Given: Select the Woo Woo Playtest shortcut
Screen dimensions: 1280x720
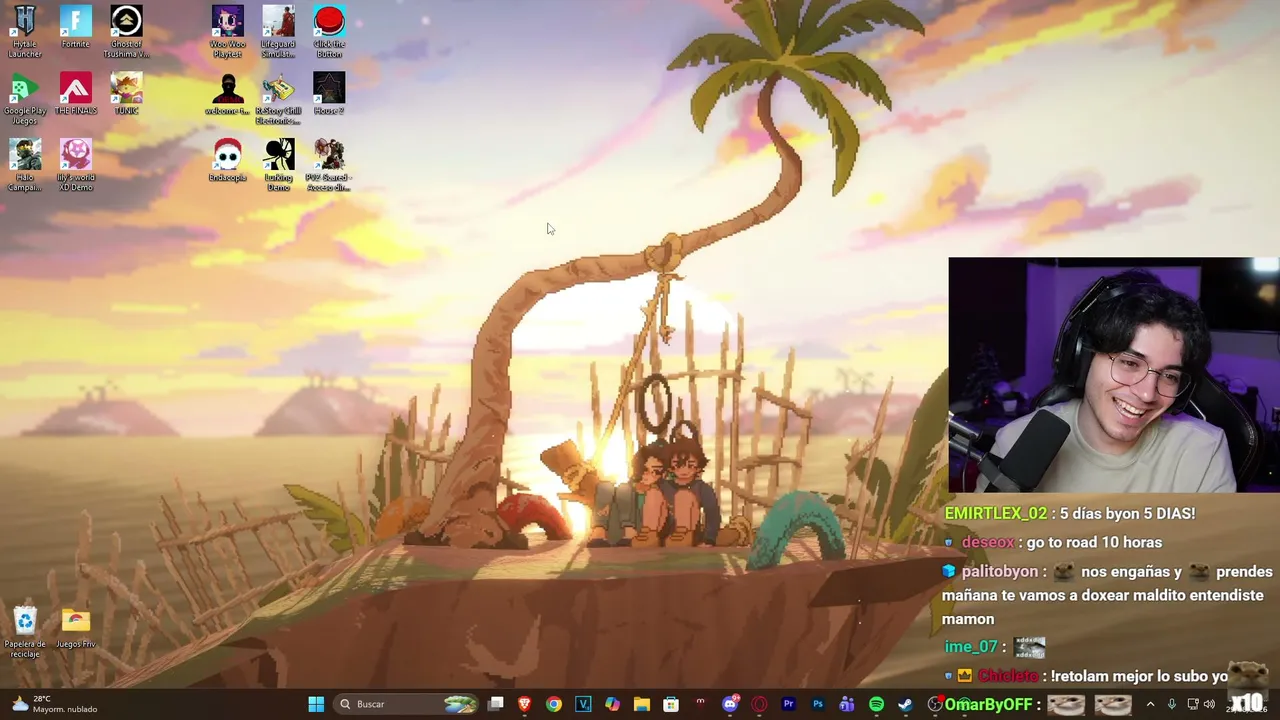Looking at the screenshot, I should pyautogui.click(x=228, y=31).
